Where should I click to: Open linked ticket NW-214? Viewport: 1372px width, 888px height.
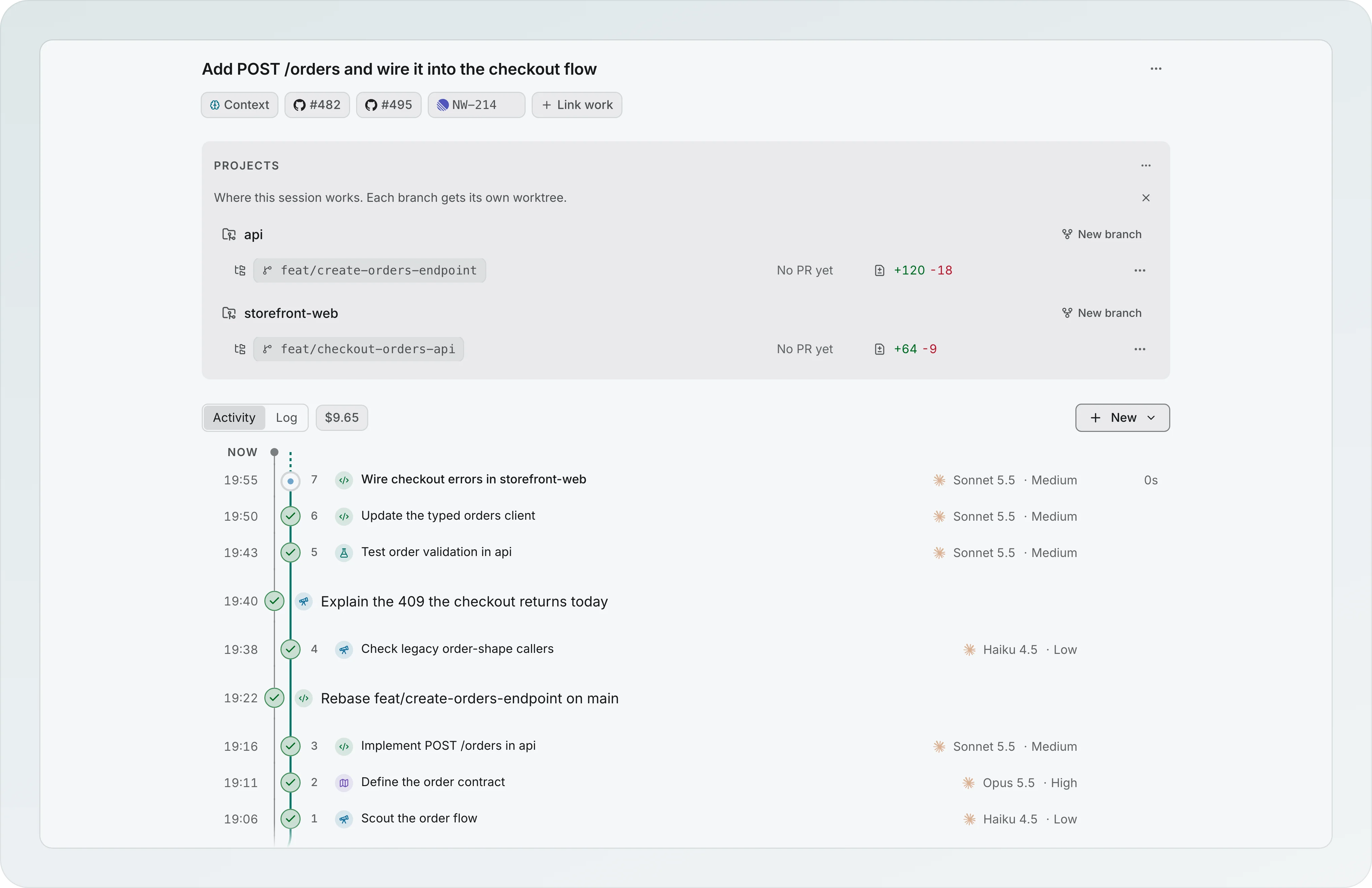[x=476, y=105]
